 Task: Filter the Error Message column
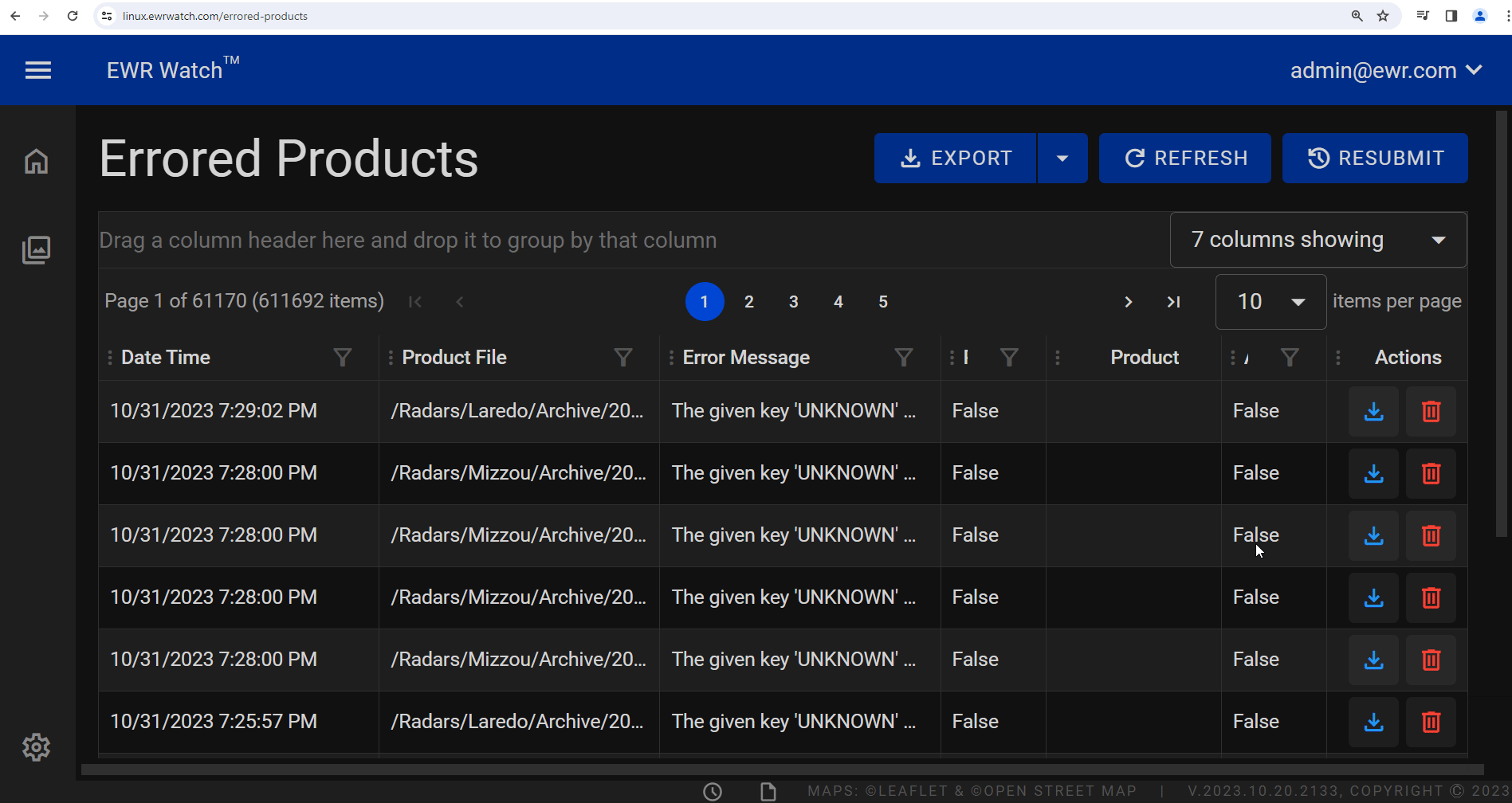pyautogui.click(x=904, y=358)
